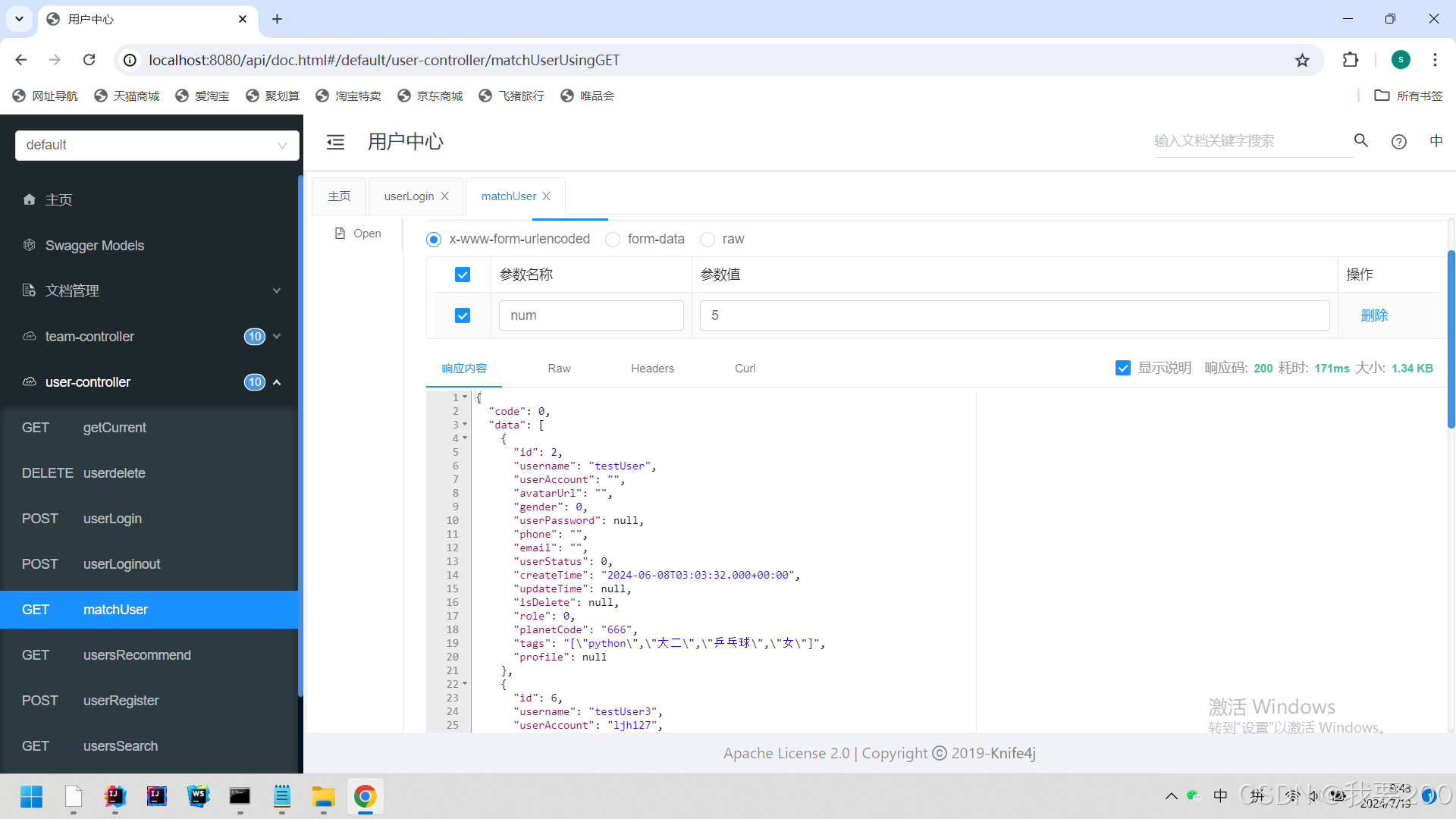This screenshot has height=819, width=1456.
Task: Uncheck the num parameter checkbox
Action: coord(463,315)
